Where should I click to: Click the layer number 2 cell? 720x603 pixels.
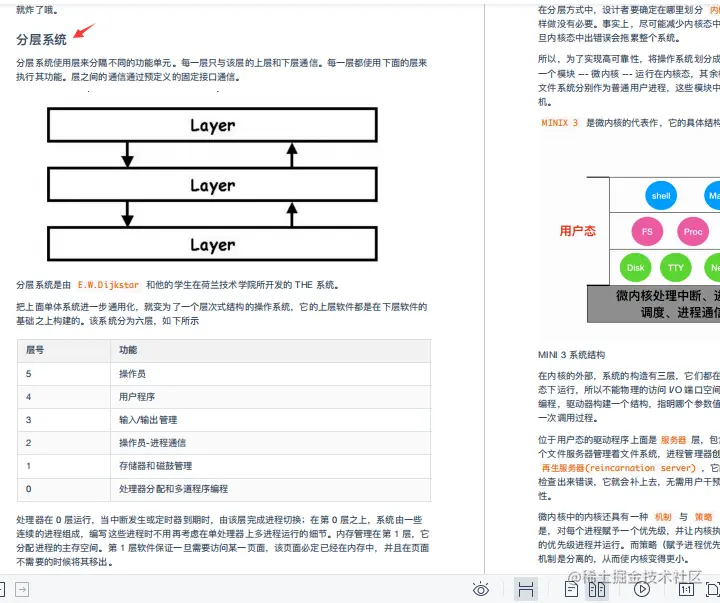(63, 443)
